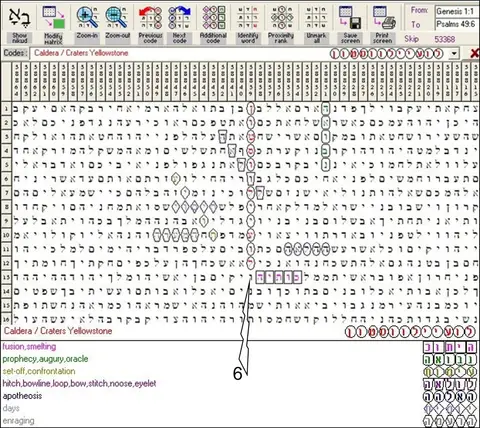Click the Zoom-out label button

point(117,35)
